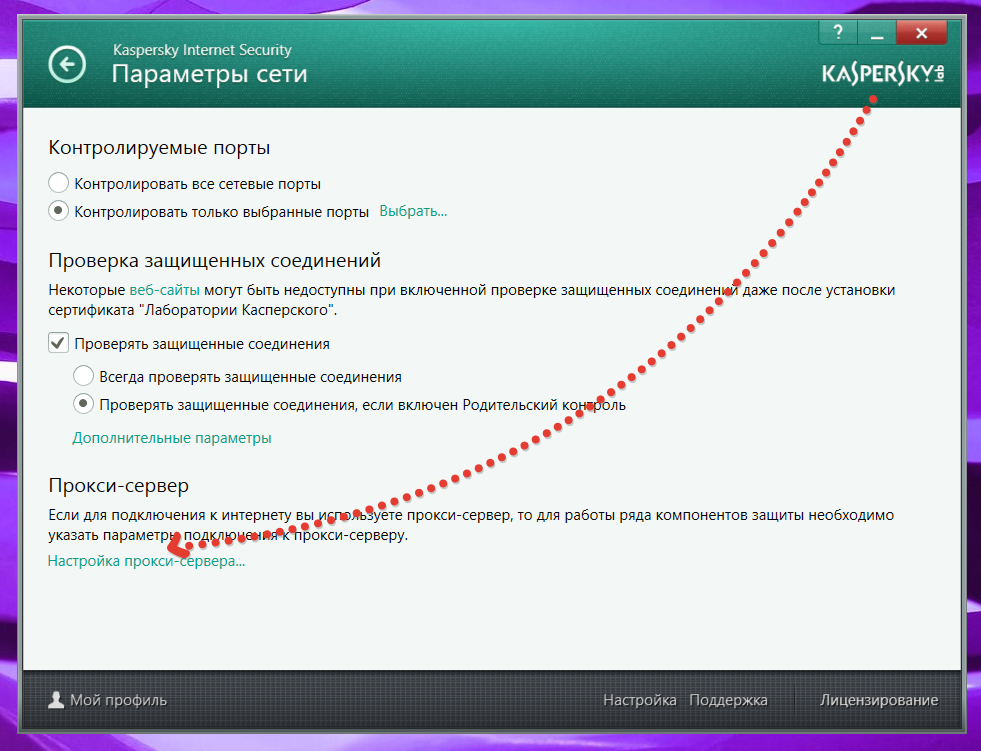Select 'Всегда проверять защищенные соединения' radio button
The image size is (981, 751).
pyautogui.click(x=83, y=376)
